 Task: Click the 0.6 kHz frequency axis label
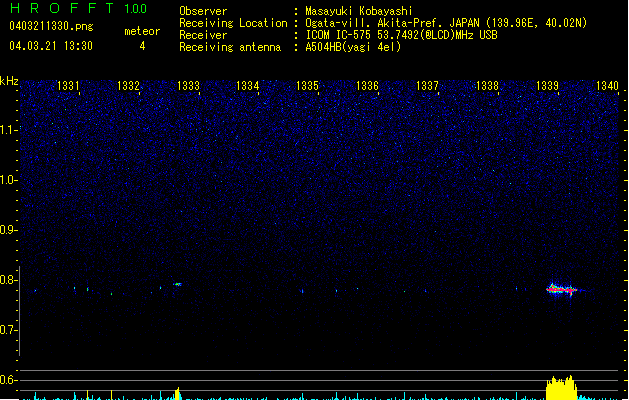tap(8, 380)
